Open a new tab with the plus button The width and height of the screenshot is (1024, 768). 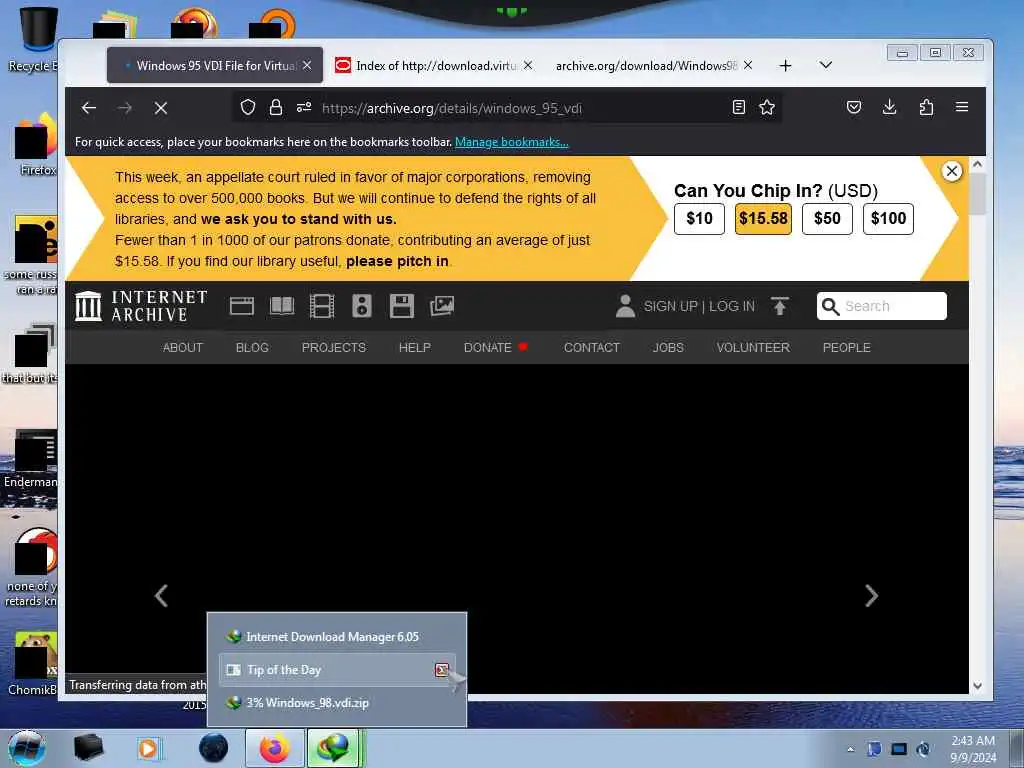click(x=786, y=65)
